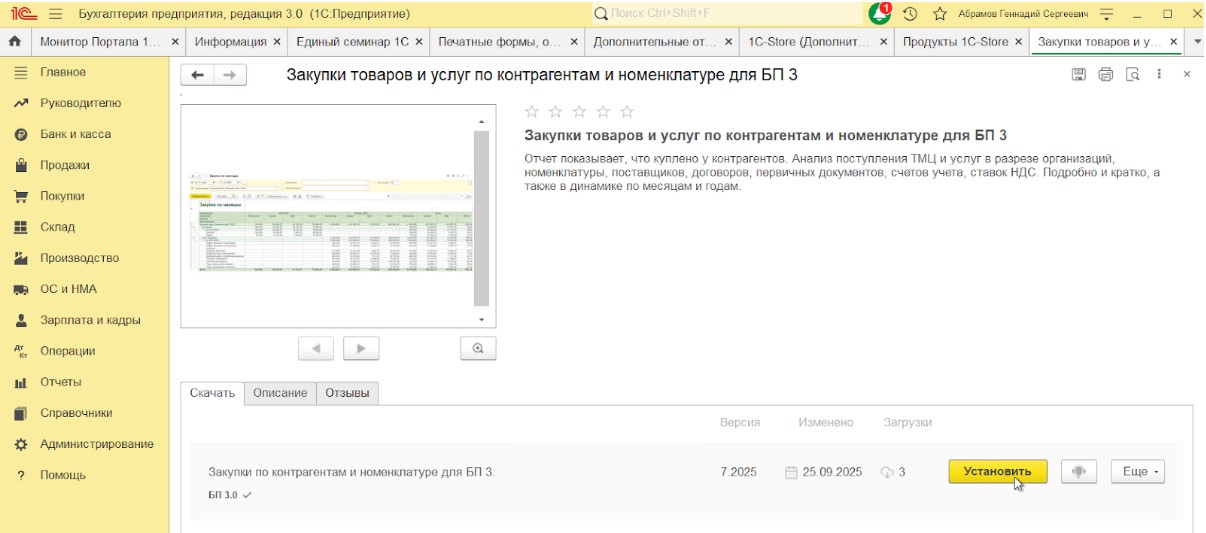Open the print preview icon
The width and height of the screenshot is (1206, 533).
(1133, 75)
